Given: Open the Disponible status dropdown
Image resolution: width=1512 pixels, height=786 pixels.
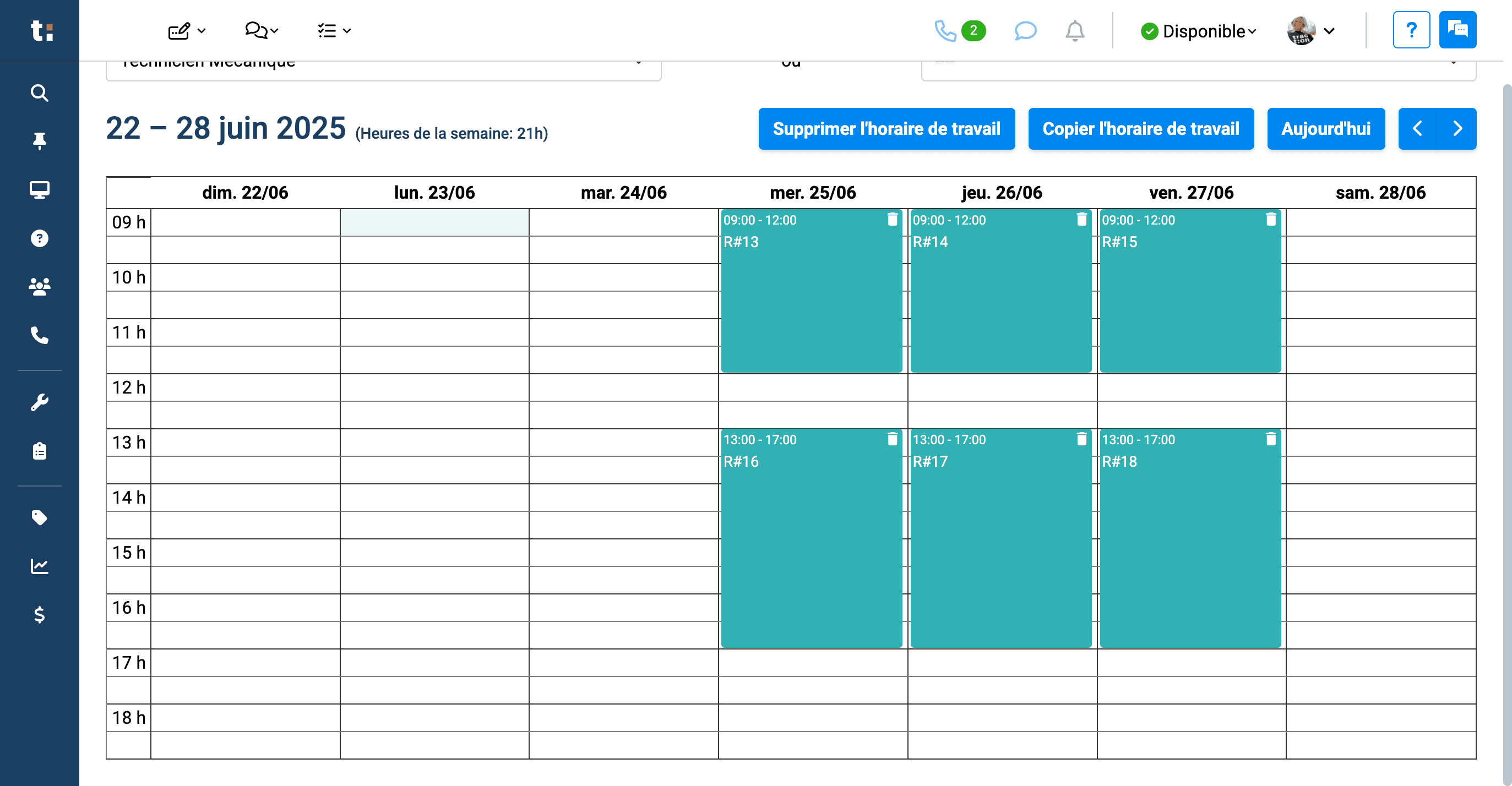Looking at the screenshot, I should [x=1198, y=31].
